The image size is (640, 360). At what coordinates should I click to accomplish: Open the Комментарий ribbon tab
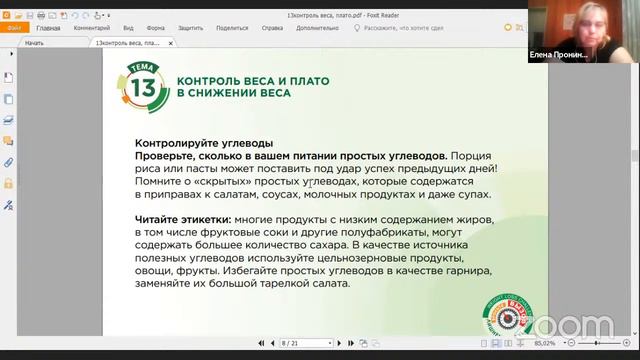point(92,28)
